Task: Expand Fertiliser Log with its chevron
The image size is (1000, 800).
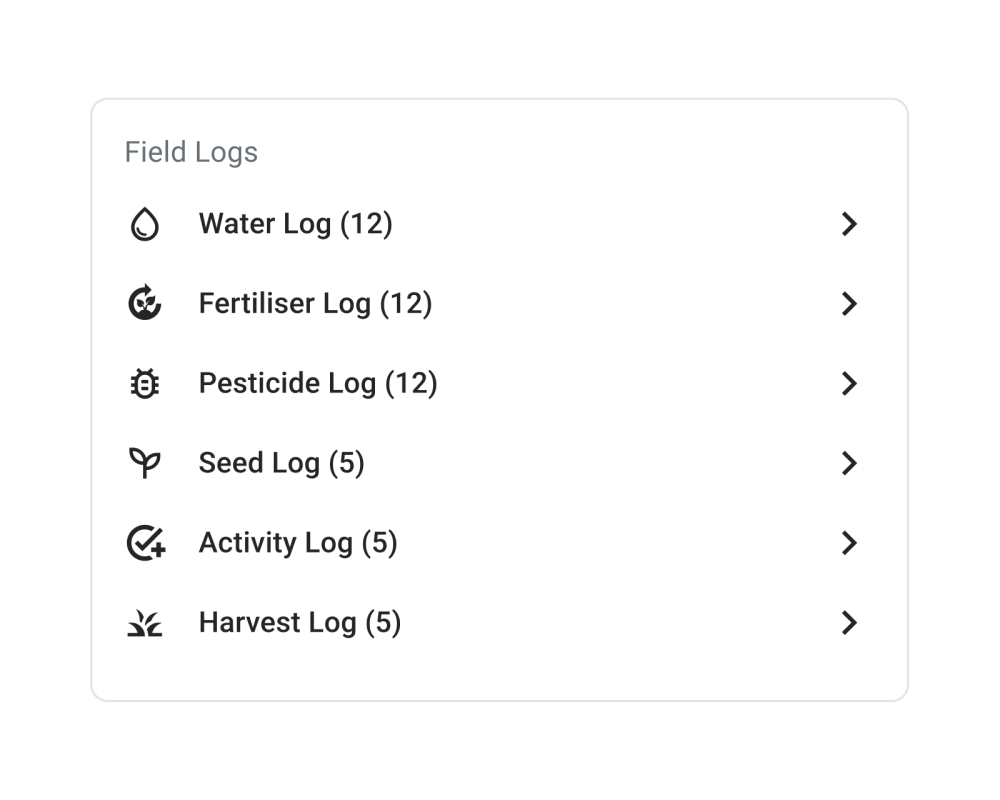Action: 849,304
